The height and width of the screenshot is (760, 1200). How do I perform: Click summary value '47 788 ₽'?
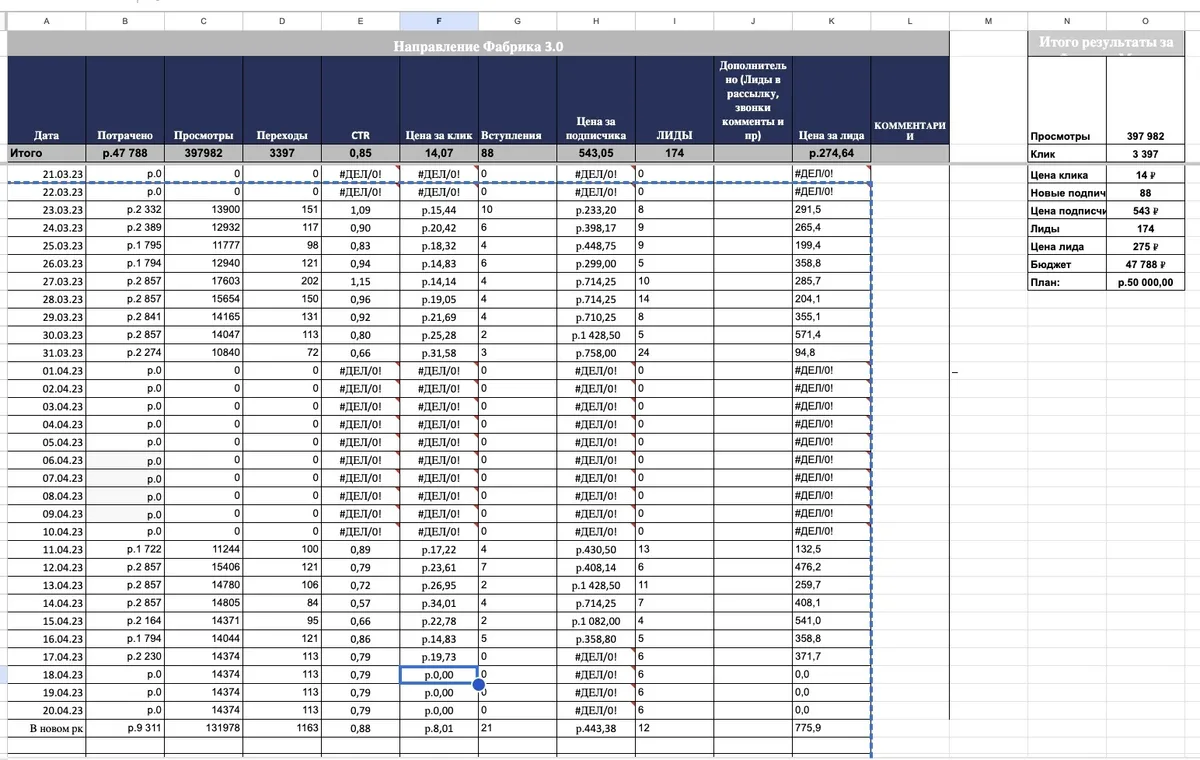pos(1145,264)
